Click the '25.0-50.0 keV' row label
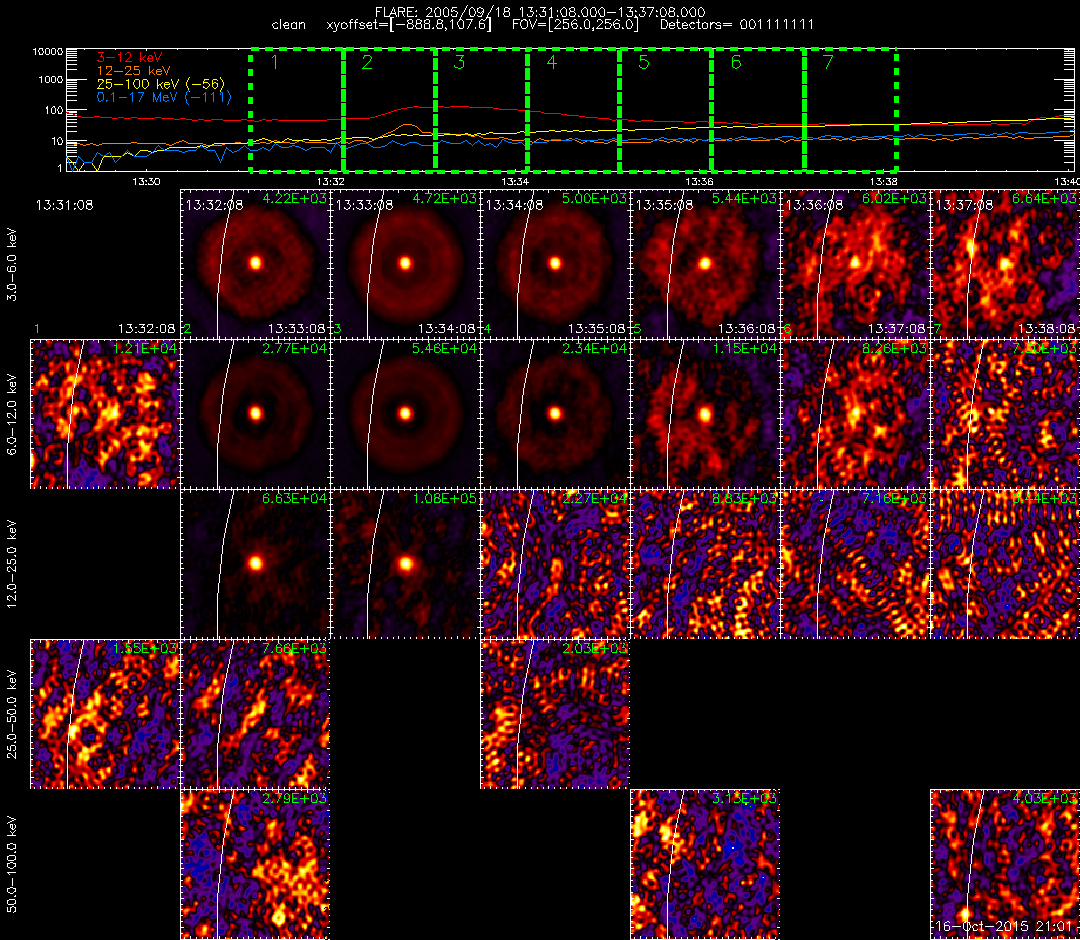Image resolution: width=1080 pixels, height=940 pixels. [12, 714]
